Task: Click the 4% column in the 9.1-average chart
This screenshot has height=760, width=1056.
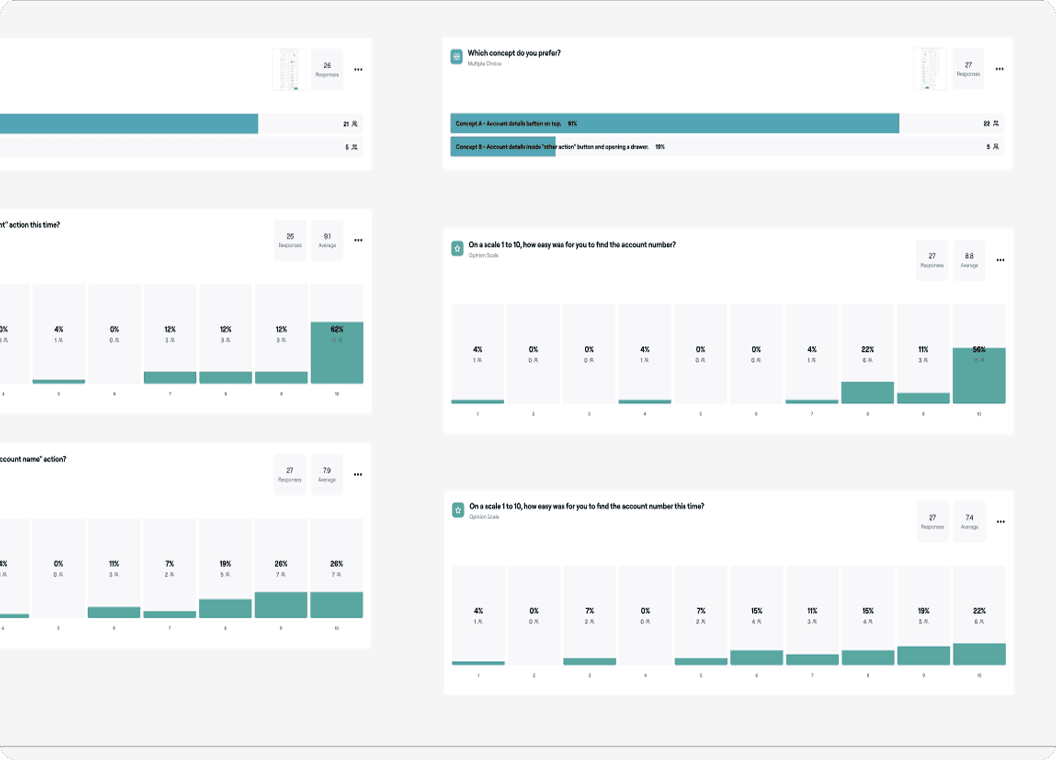Action: [x=59, y=334]
